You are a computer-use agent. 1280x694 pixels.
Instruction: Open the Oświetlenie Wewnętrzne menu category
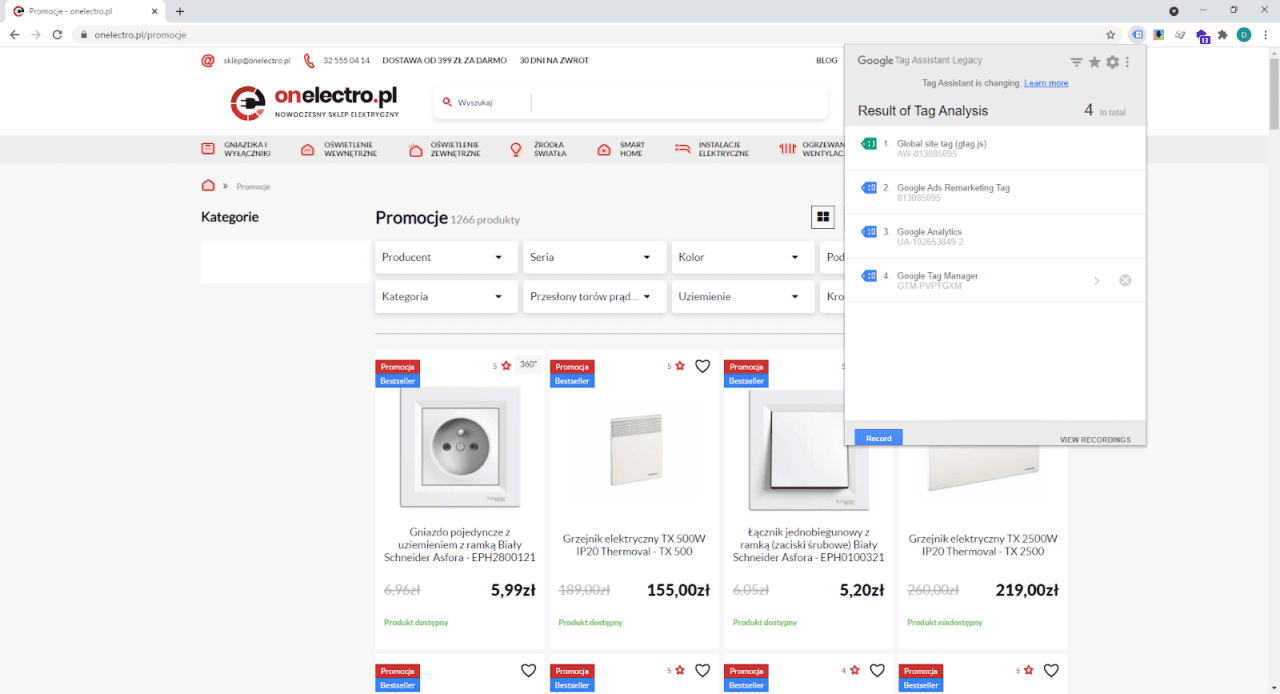339,149
